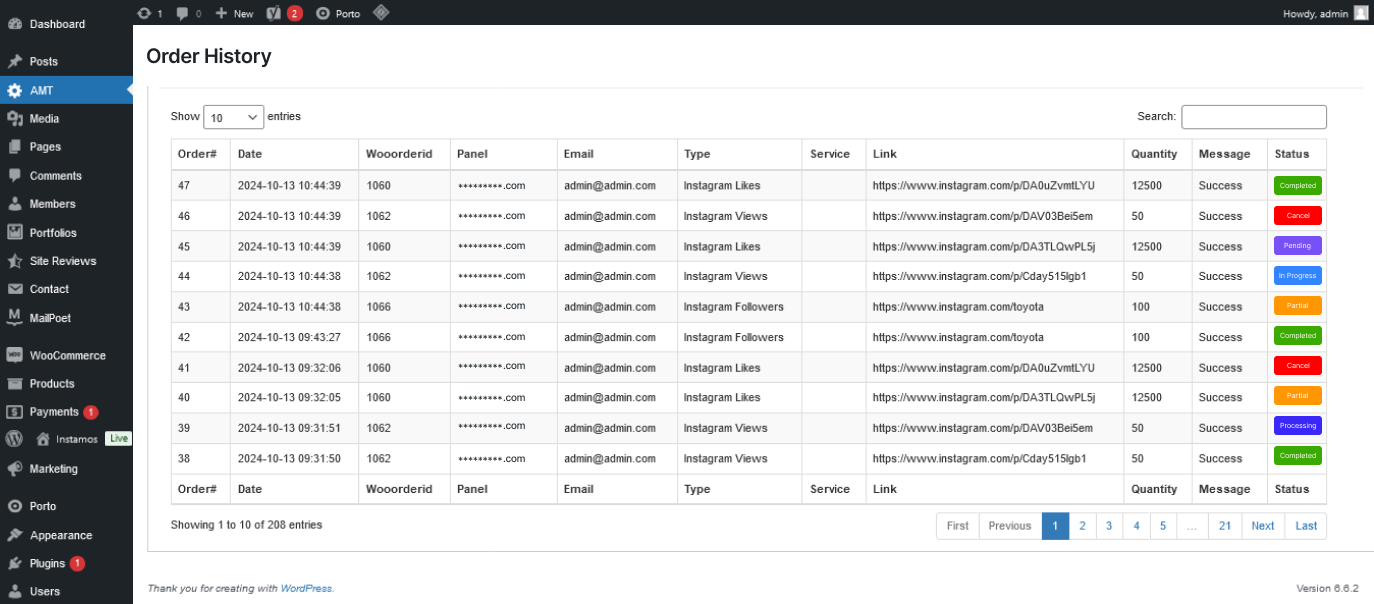Click the updates icon in admin bar
Viewport: 1374px width, 604px height.
click(144, 13)
